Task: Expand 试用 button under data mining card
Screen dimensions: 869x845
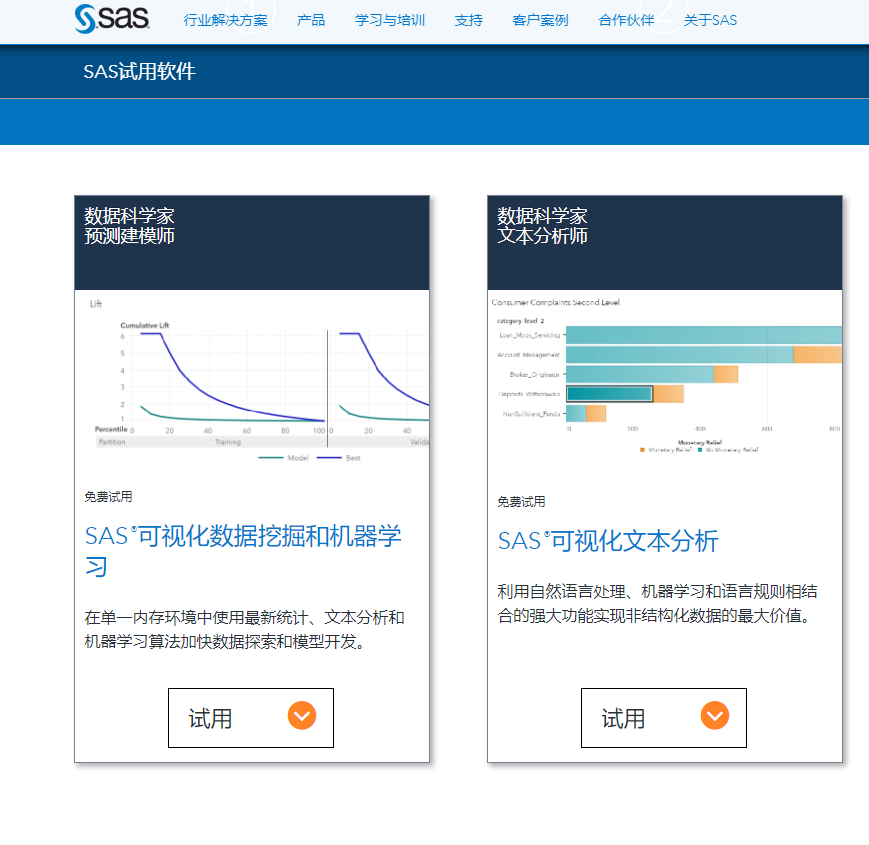Action: (x=250, y=718)
